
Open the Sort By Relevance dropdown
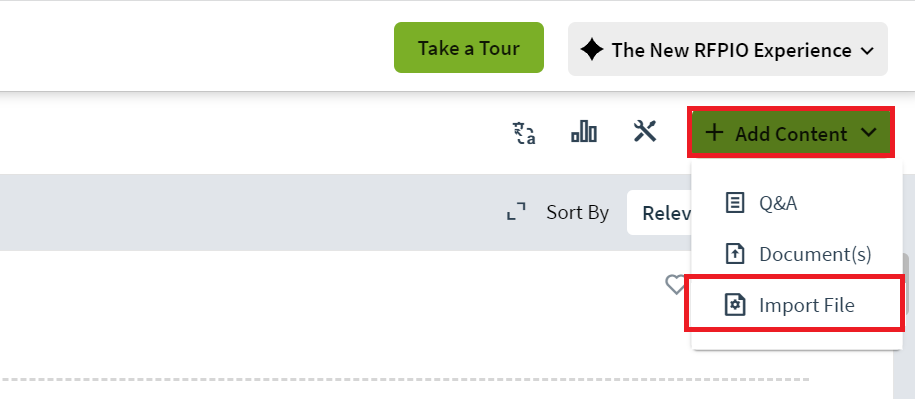[x=659, y=212]
